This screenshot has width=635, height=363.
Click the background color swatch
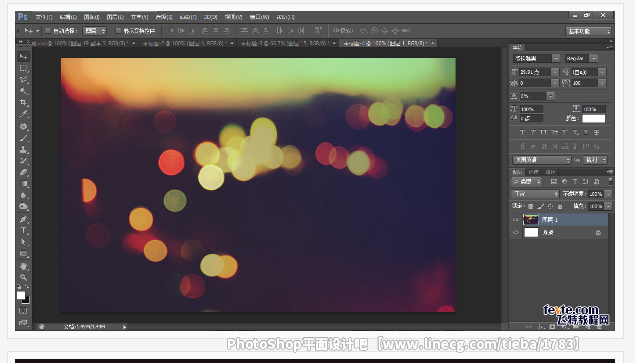[x=26, y=300]
